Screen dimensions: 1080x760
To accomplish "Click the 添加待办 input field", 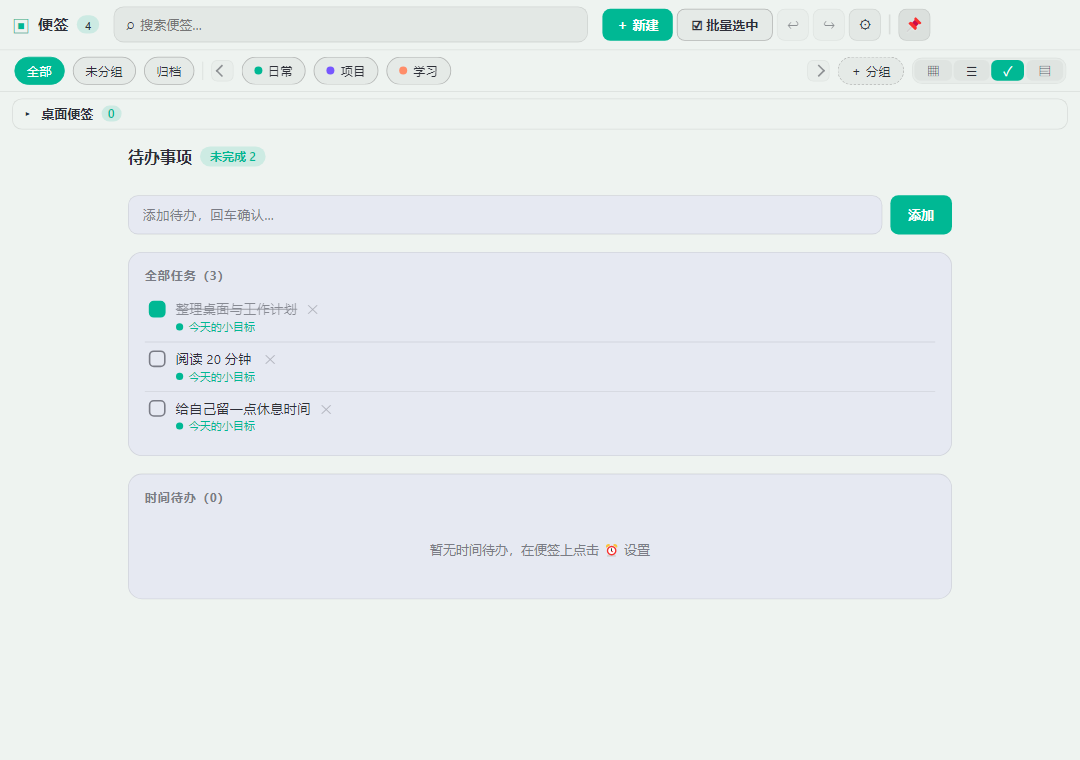I will [505, 215].
